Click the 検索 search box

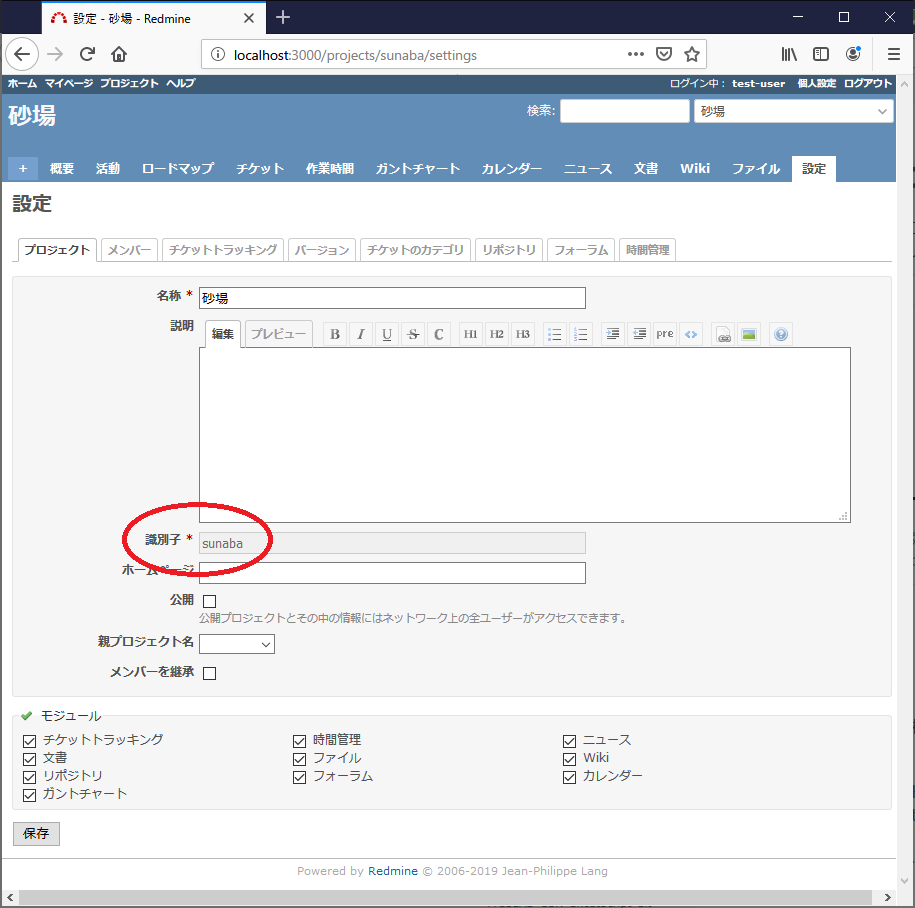[x=625, y=111]
